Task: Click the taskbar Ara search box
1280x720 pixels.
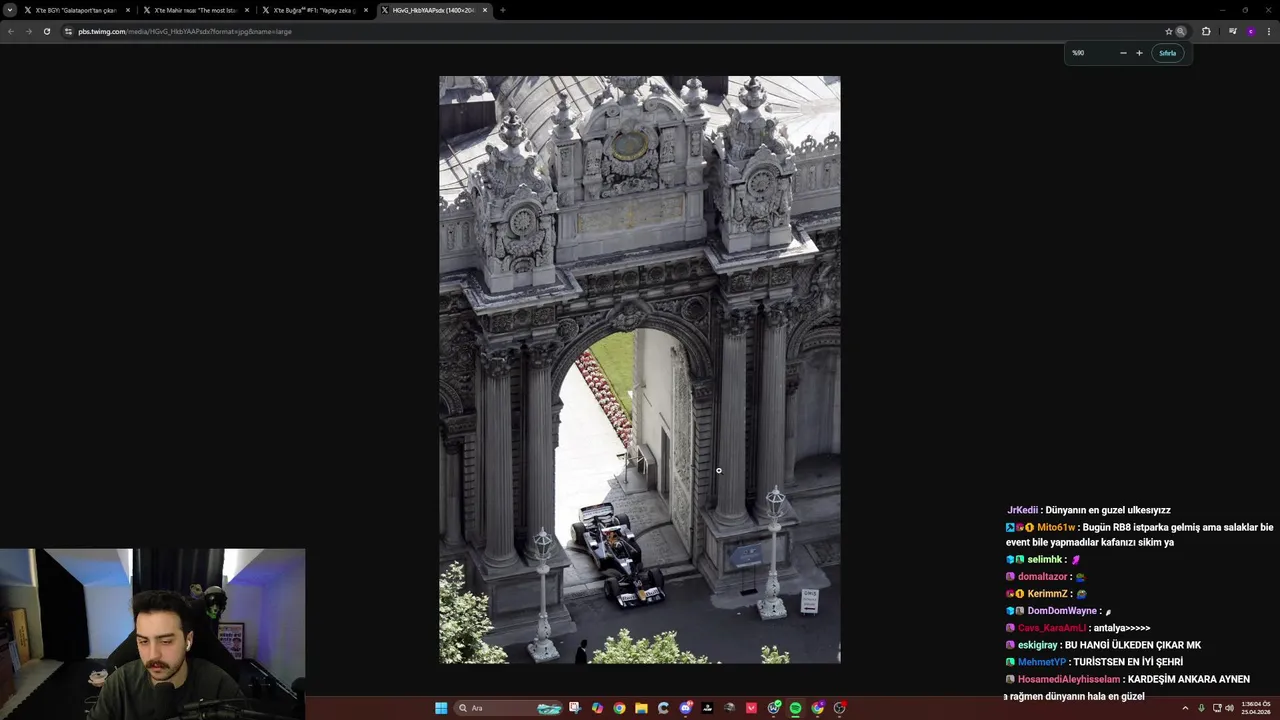Action: (x=508, y=708)
